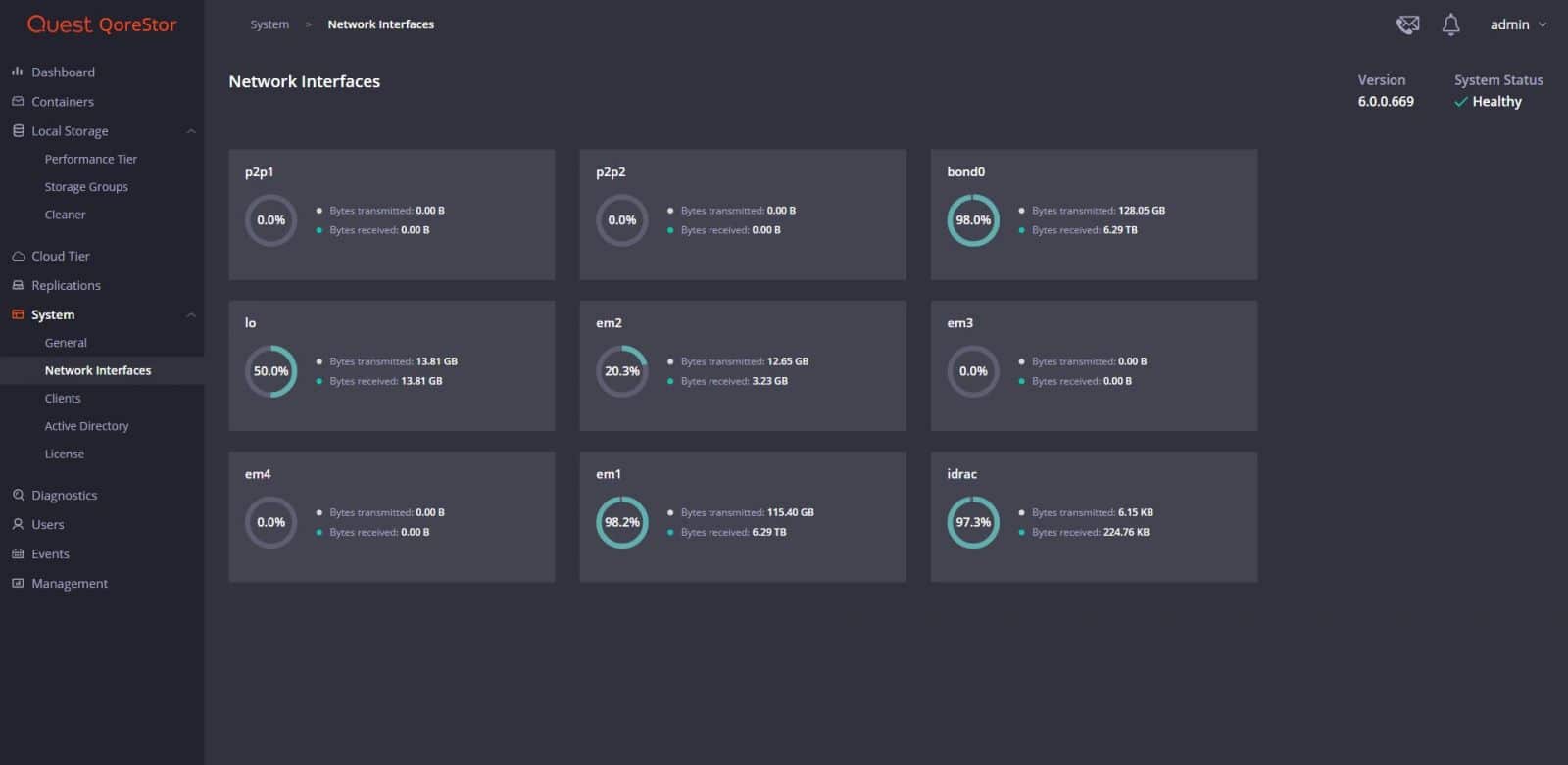Click the bond0 98.0% usage gauge
The width and height of the screenshot is (1568, 765).
click(973, 220)
